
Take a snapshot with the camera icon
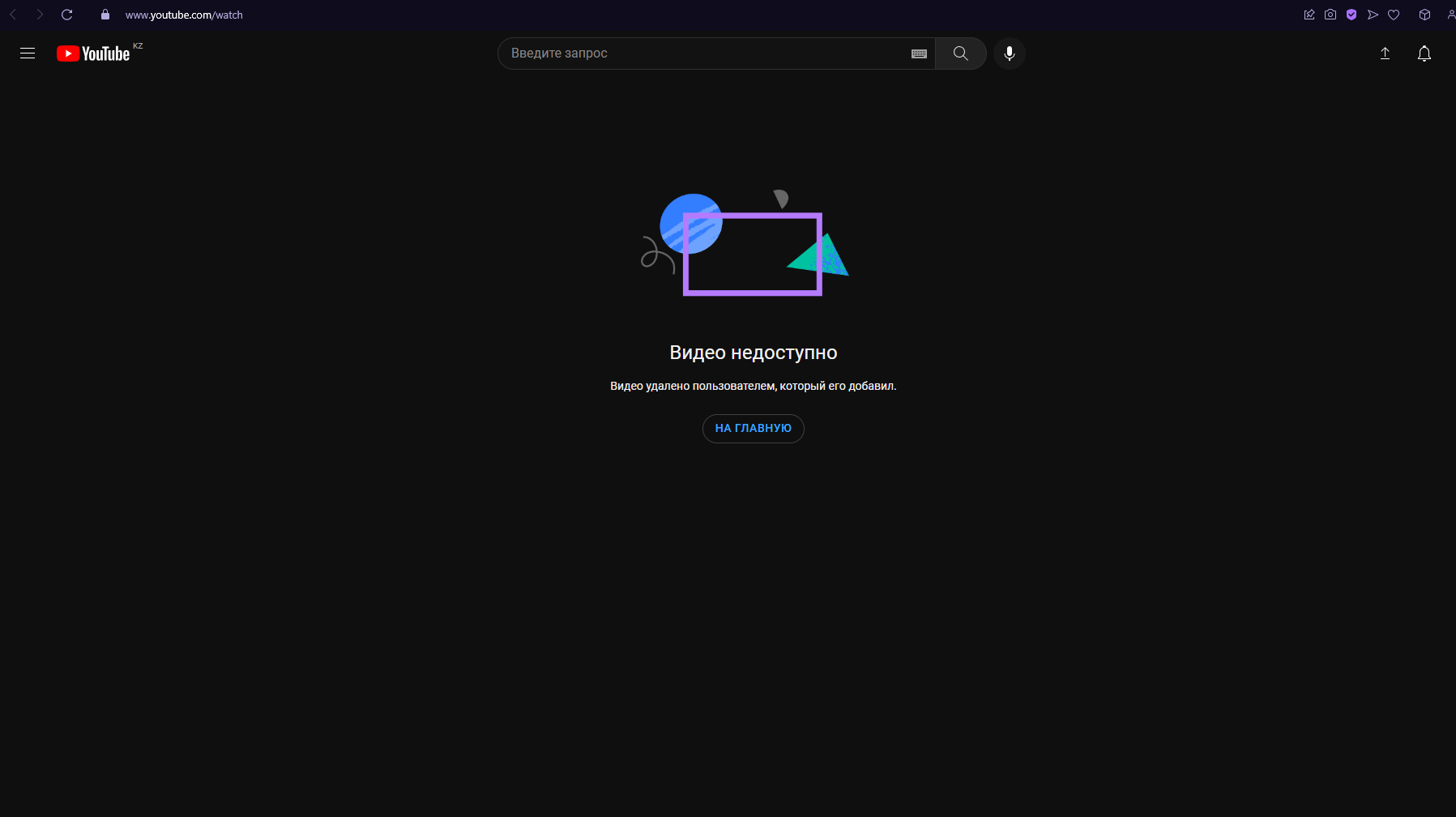pyautogui.click(x=1330, y=15)
